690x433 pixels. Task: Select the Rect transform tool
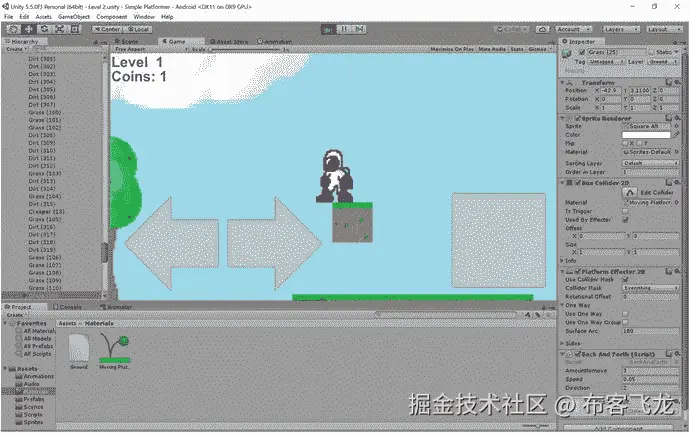point(75,29)
